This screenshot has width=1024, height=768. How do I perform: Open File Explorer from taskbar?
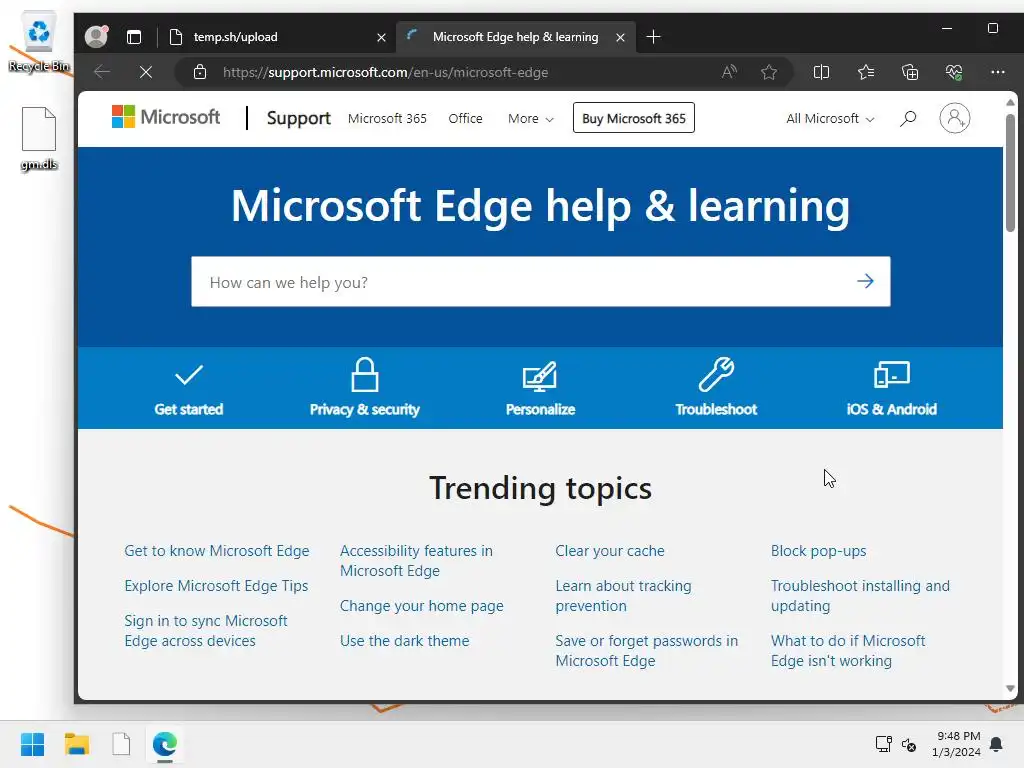(76, 744)
